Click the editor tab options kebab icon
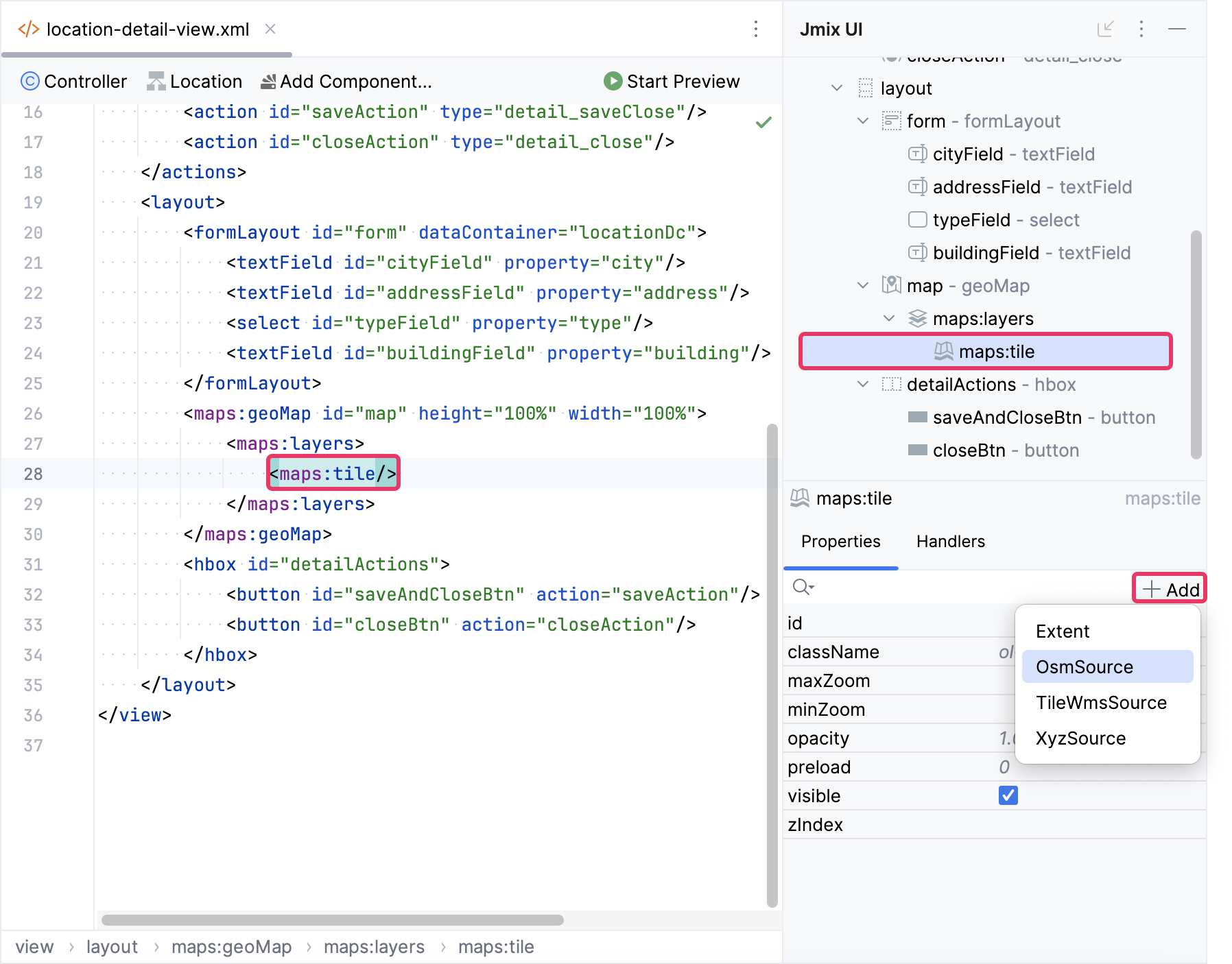This screenshot has height=964, width=1232. click(755, 29)
